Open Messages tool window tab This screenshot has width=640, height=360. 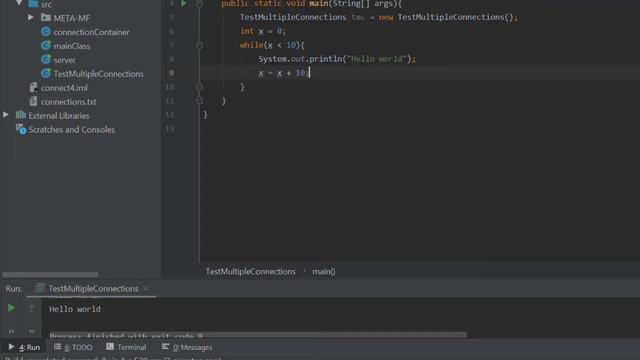pos(187,347)
